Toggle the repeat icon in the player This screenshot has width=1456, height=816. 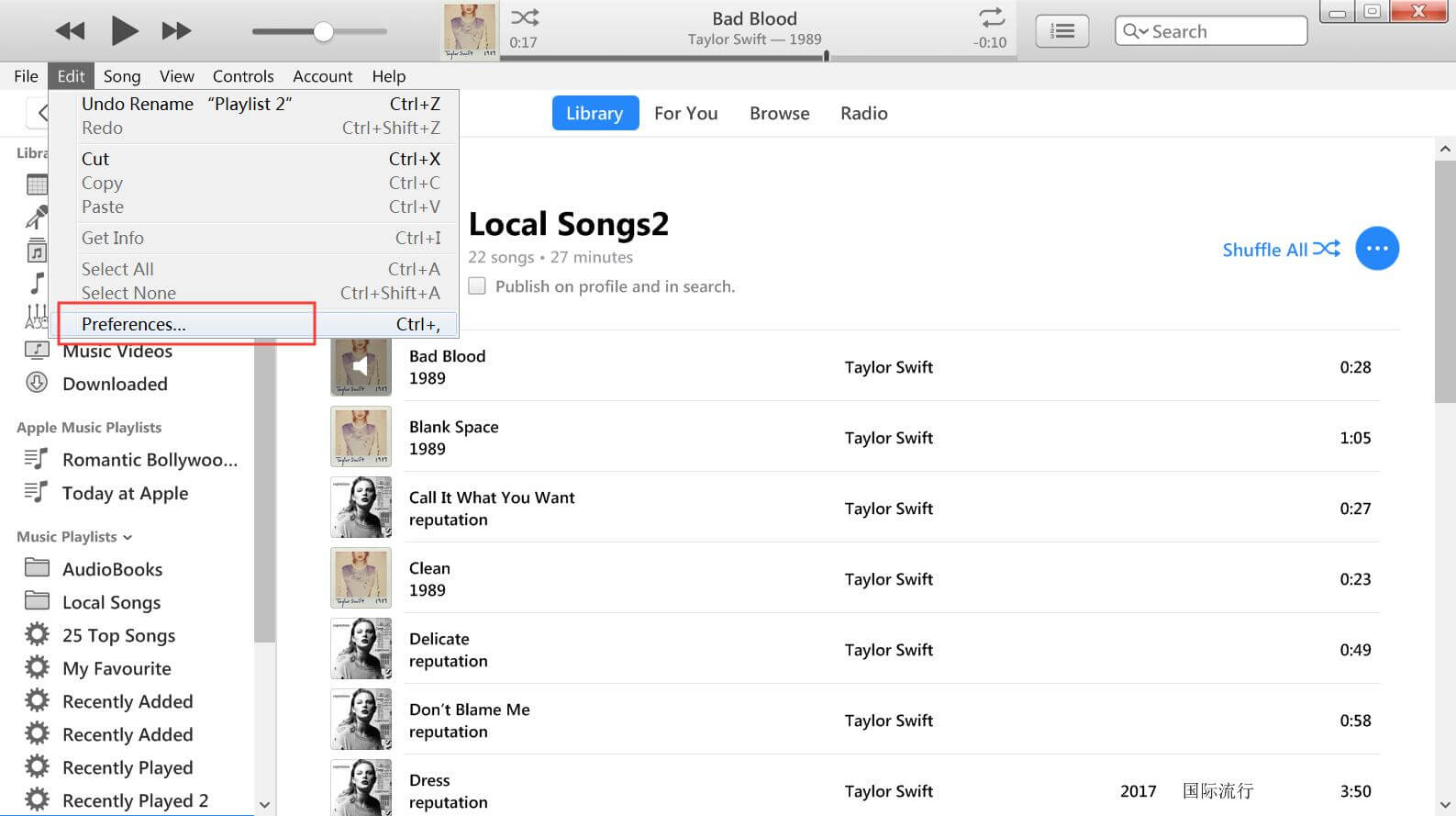click(x=992, y=17)
